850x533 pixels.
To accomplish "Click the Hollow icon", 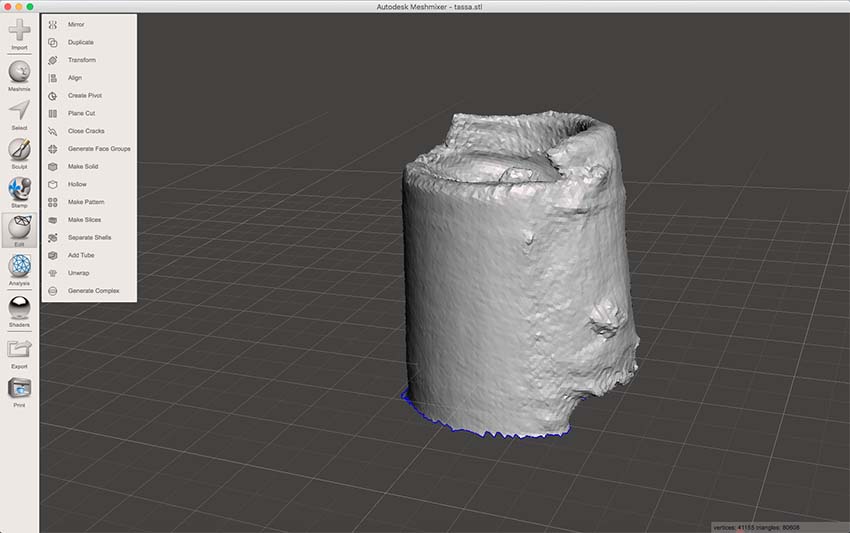I will pos(53,184).
